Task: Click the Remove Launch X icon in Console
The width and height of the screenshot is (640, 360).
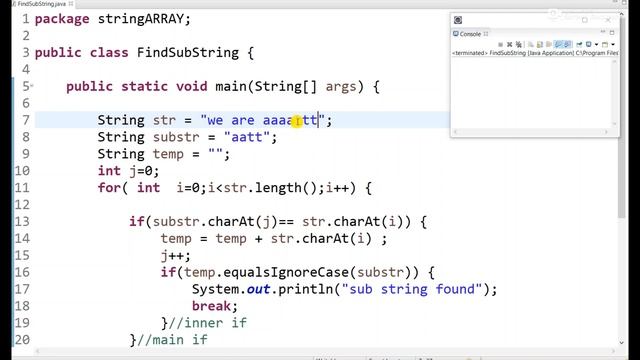Action: click(509, 44)
